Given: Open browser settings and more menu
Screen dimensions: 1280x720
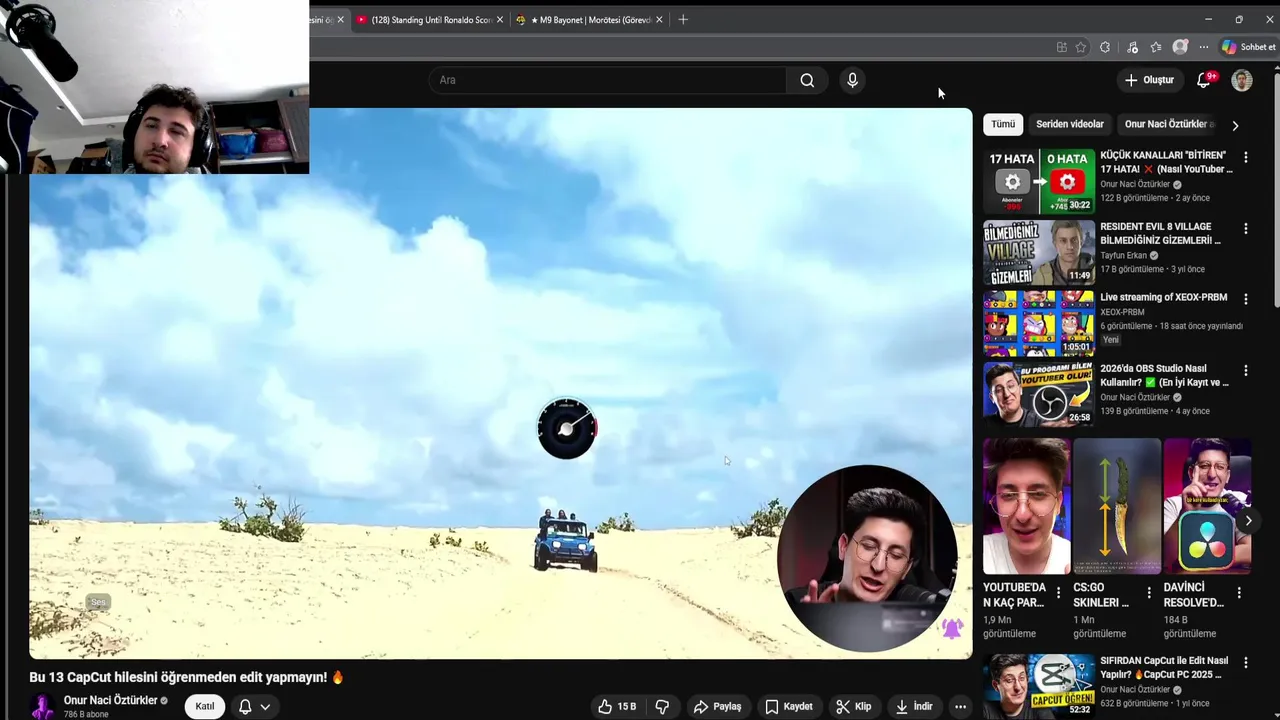Looking at the screenshot, I should click(1204, 47).
